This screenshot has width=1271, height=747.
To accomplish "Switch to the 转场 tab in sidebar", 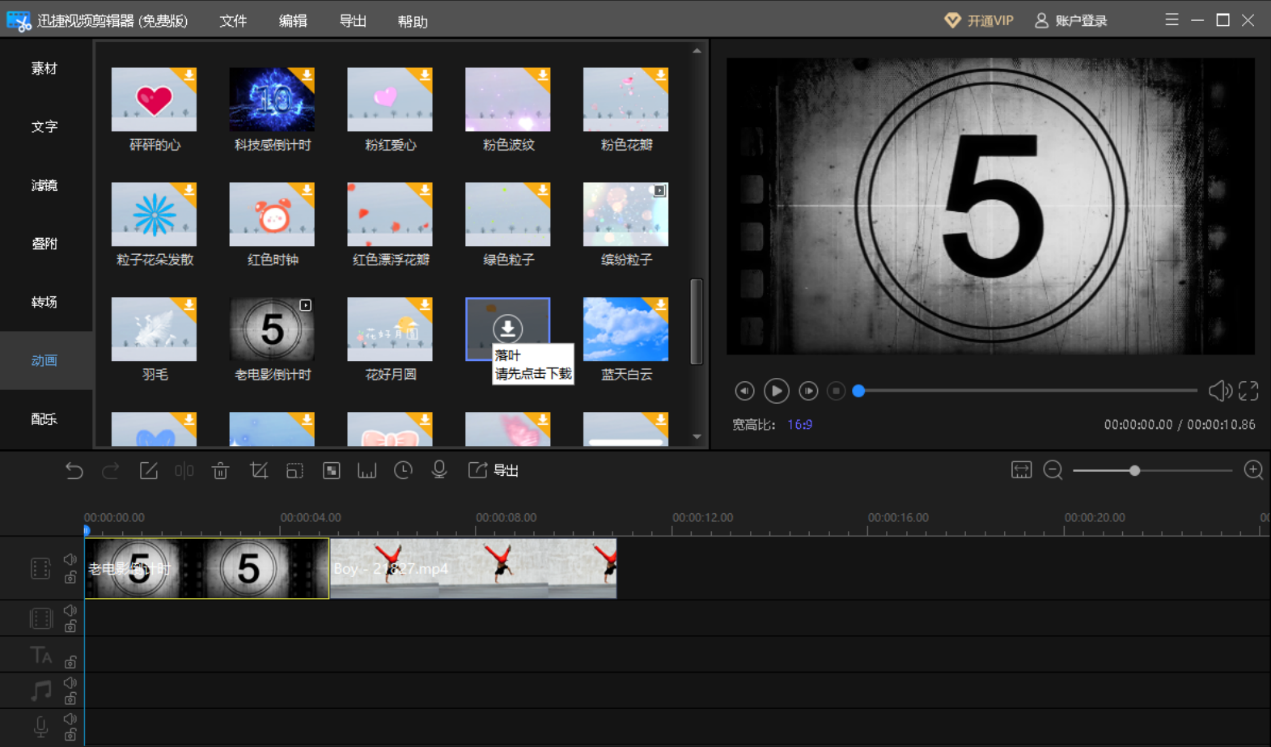I will point(45,302).
